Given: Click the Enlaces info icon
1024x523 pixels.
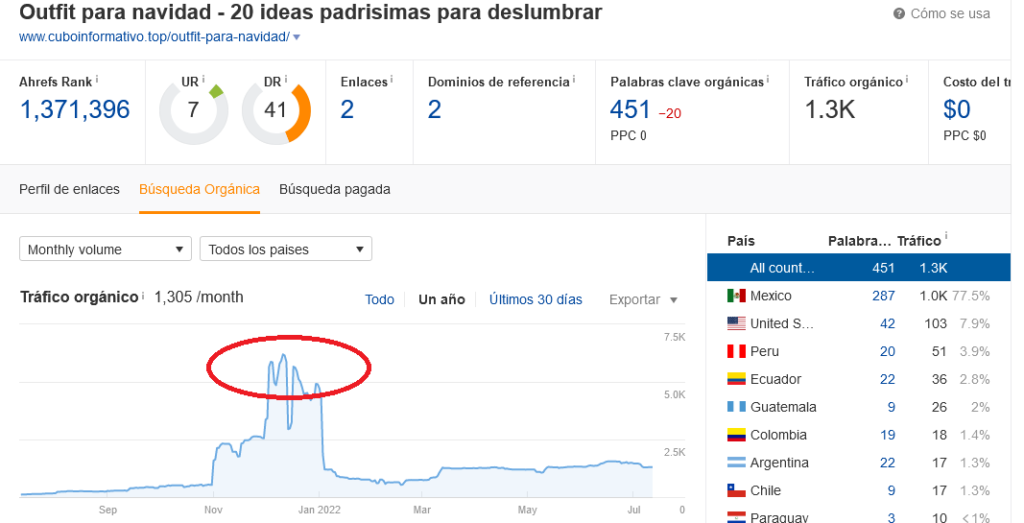Looking at the screenshot, I should pos(392,79).
